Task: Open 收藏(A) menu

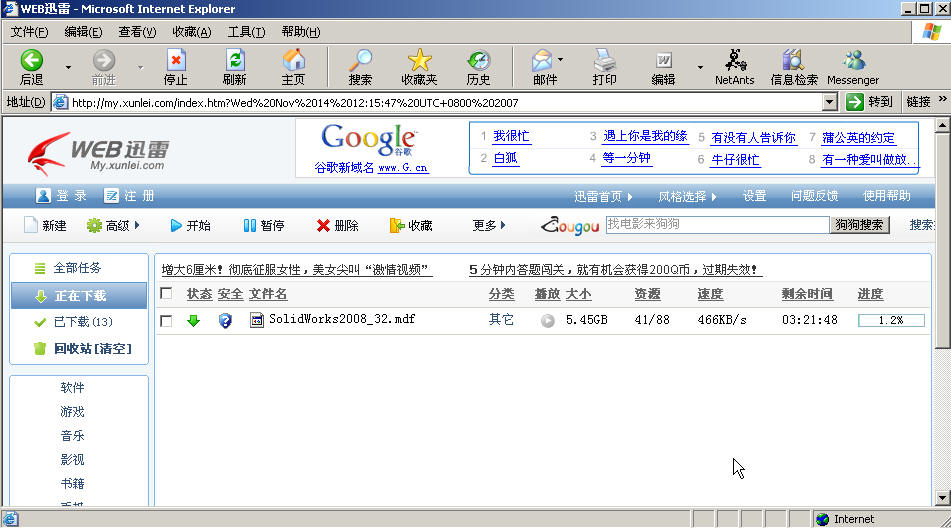Action: tap(192, 32)
